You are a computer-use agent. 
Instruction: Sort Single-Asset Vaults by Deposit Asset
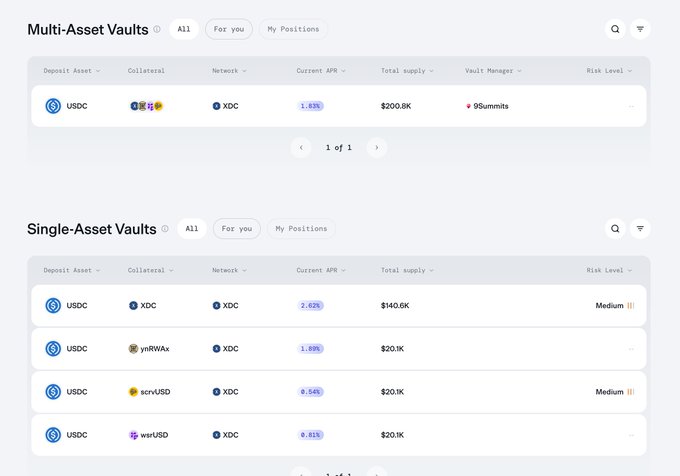tap(72, 270)
